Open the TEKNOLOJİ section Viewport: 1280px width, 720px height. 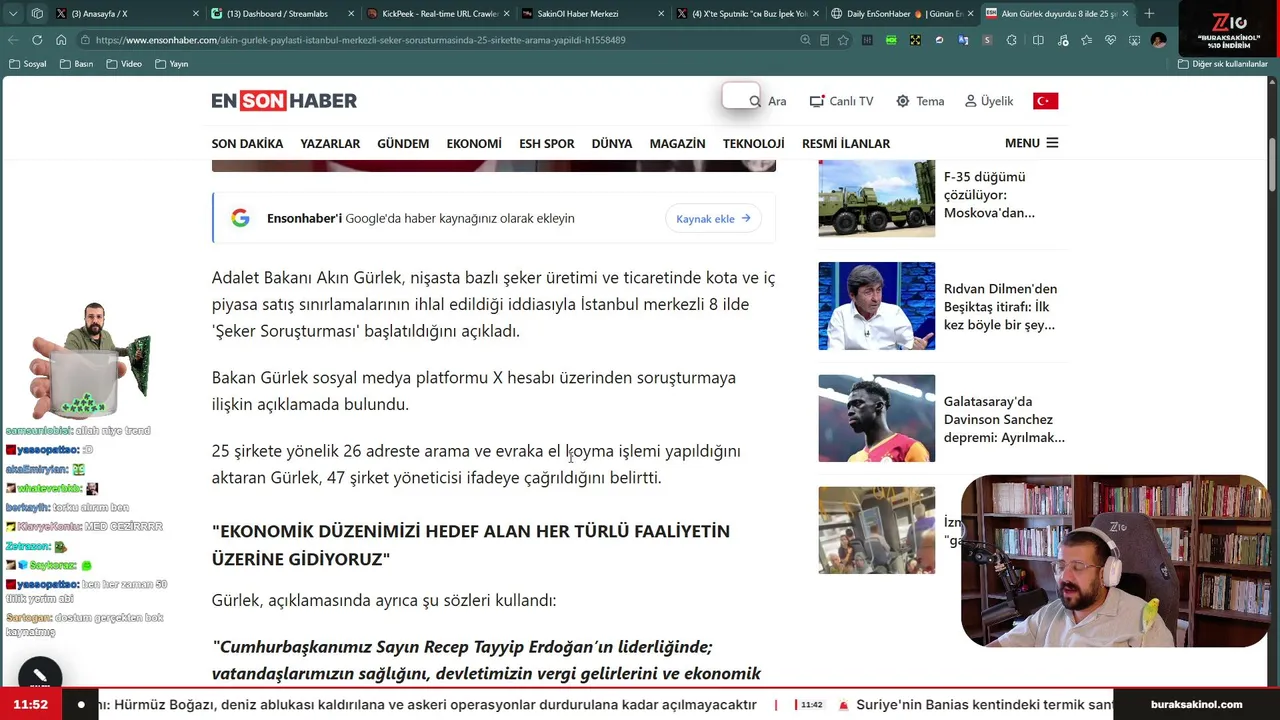(754, 144)
